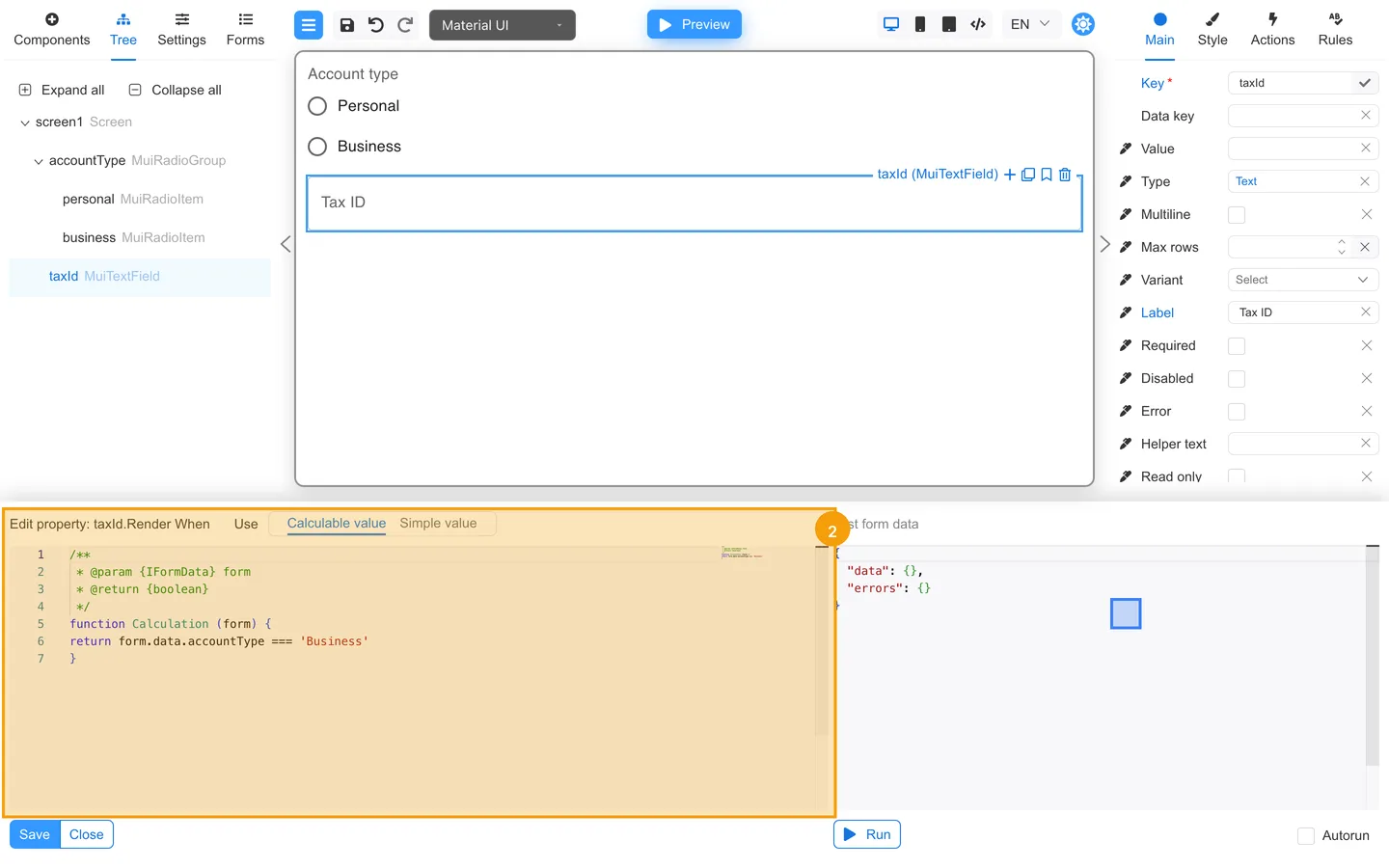Open the EN language dropdown
Image resolution: width=1389 pixels, height=868 pixels.
tap(1029, 24)
